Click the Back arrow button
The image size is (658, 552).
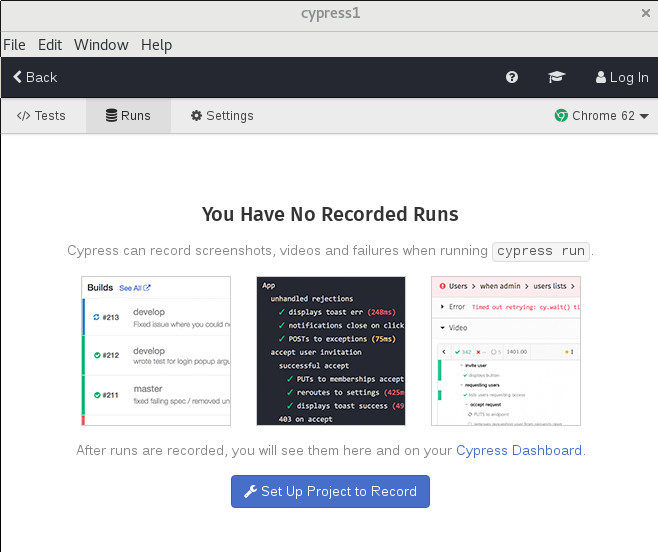pos(35,77)
